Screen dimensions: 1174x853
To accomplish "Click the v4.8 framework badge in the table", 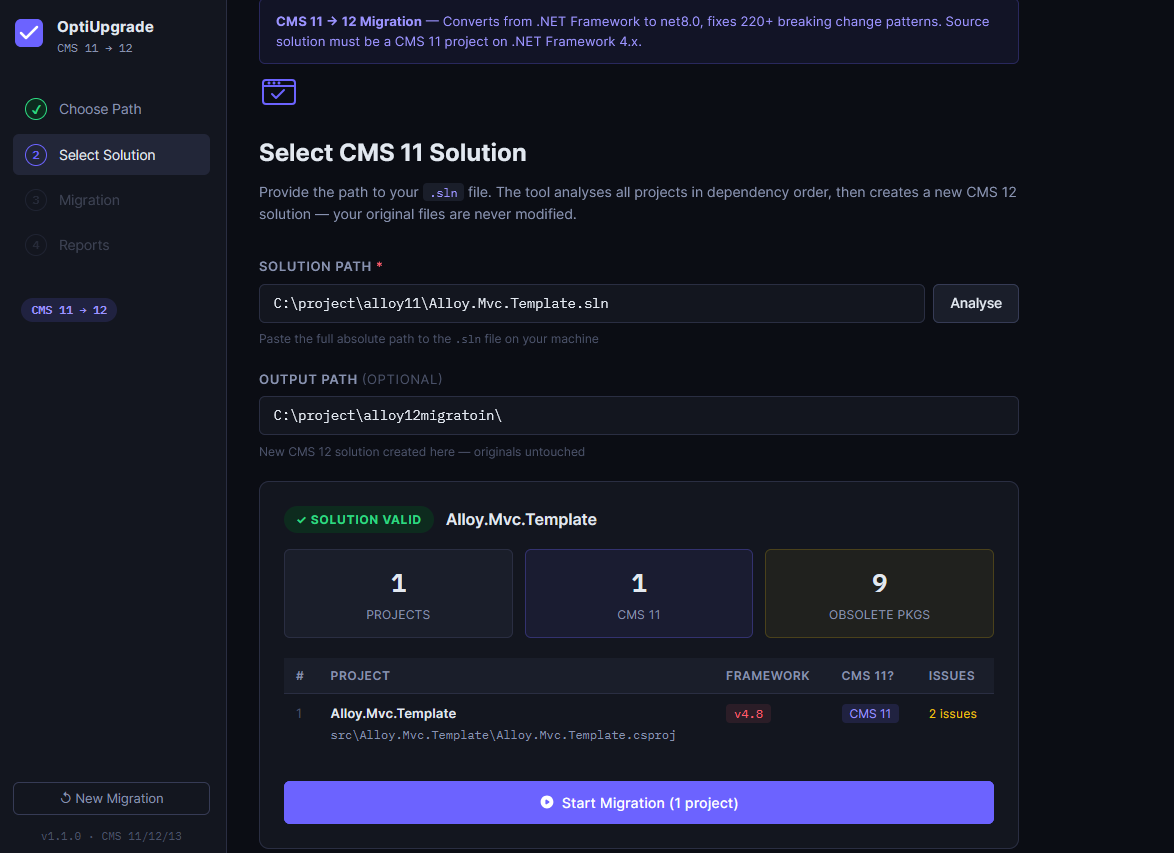I will (x=748, y=713).
